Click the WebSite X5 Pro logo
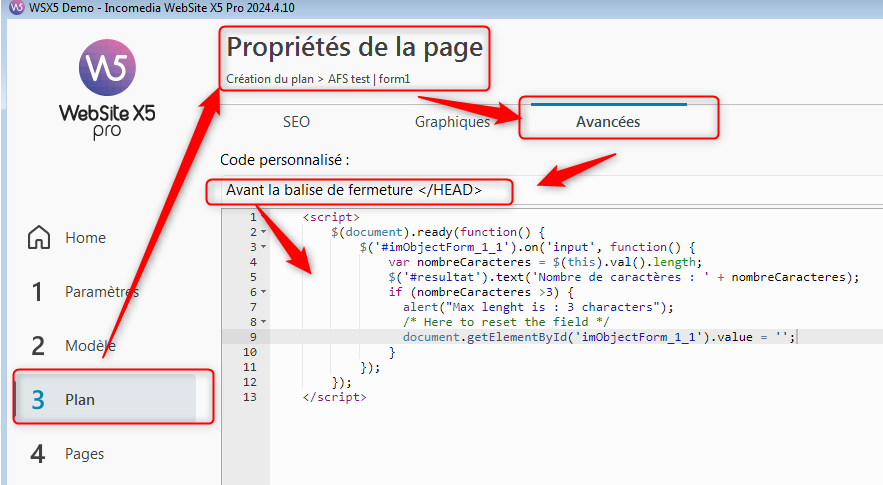The width and height of the screenshot is (883, 485). [x=107, y=89]
